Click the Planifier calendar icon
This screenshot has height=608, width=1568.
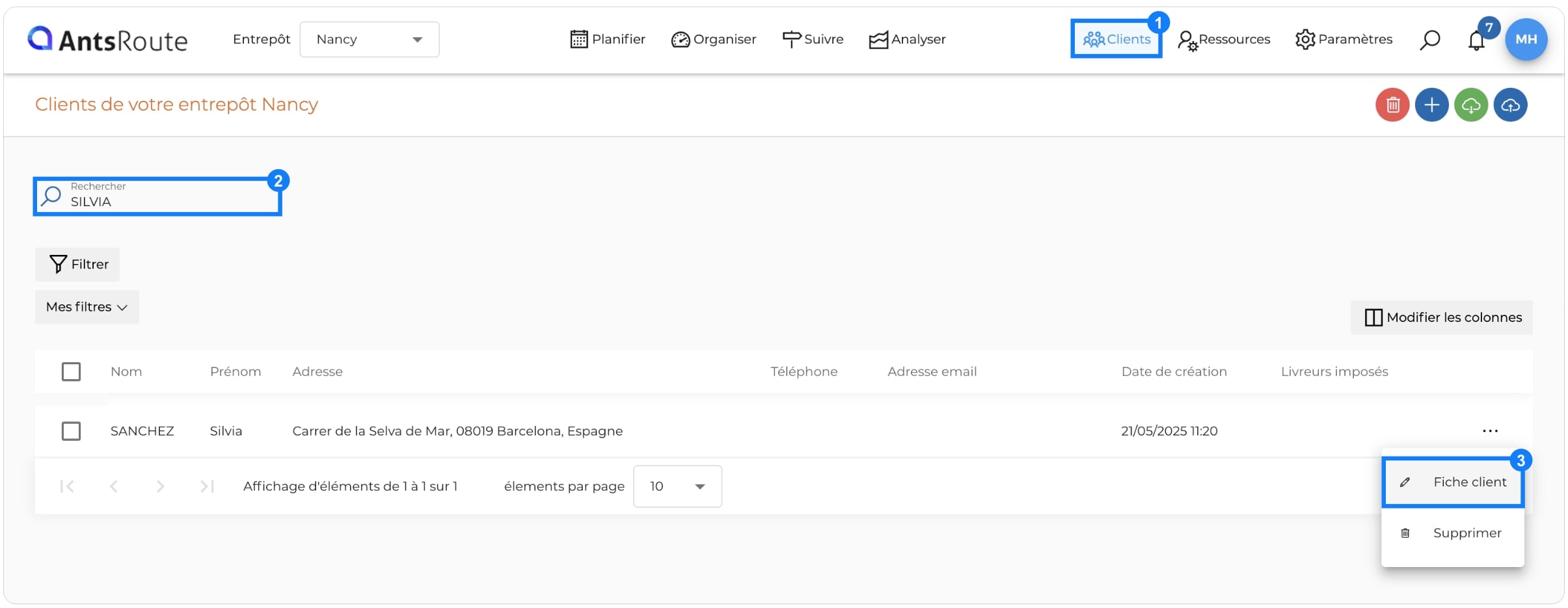[579, 40]
